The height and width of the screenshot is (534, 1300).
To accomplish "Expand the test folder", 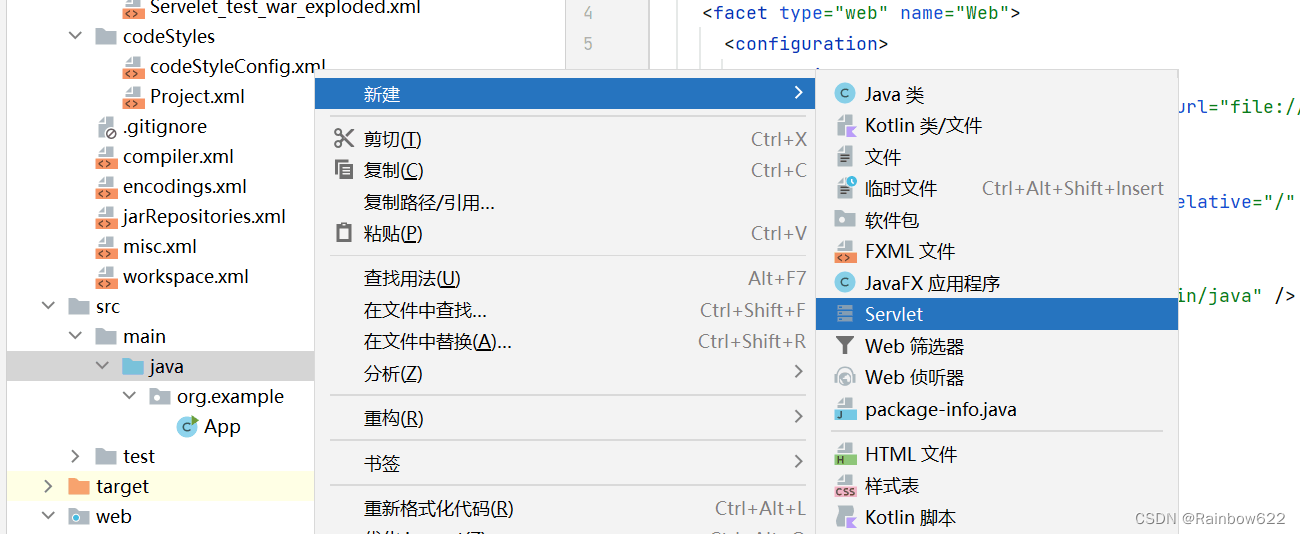I will [75, 456].
